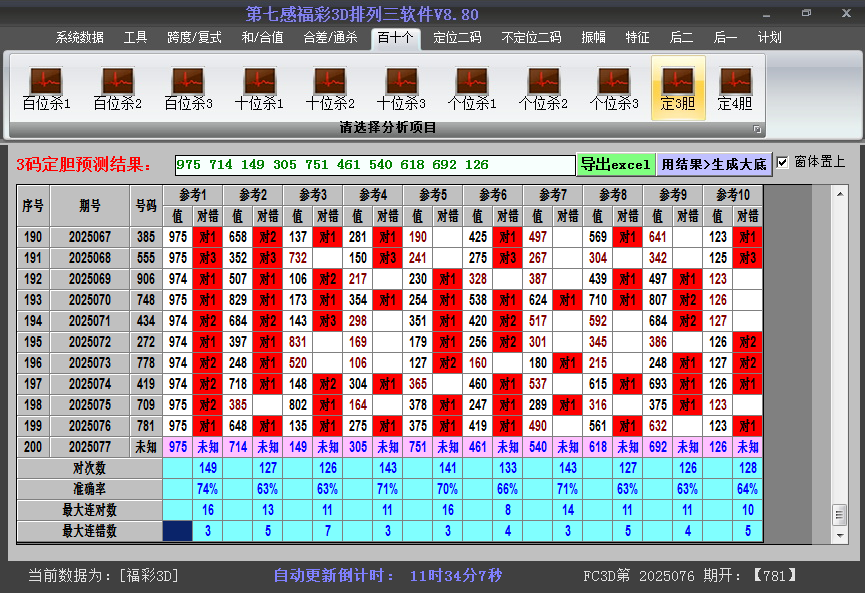Click the 导出excel button
The height and width of the screenshot is (593, 865).
[616, 164]
